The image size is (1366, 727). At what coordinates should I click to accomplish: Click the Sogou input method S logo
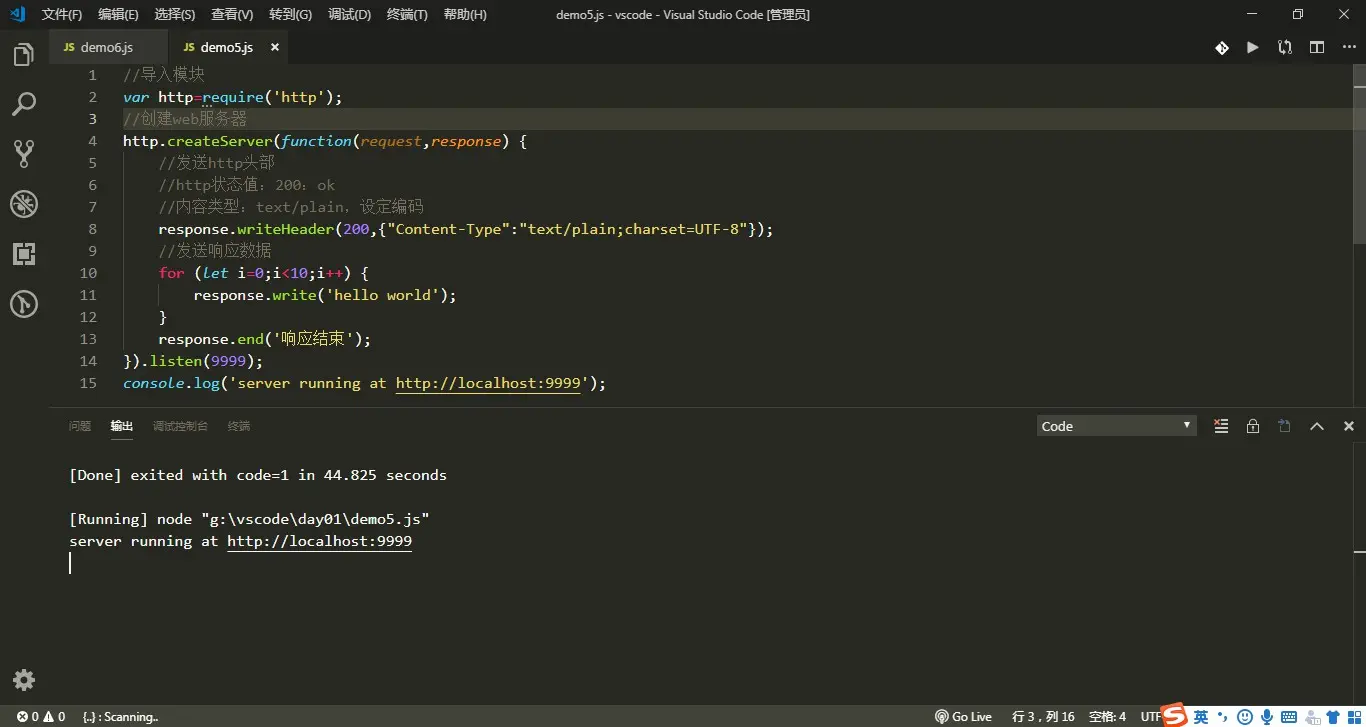(x=1174, y=714)
